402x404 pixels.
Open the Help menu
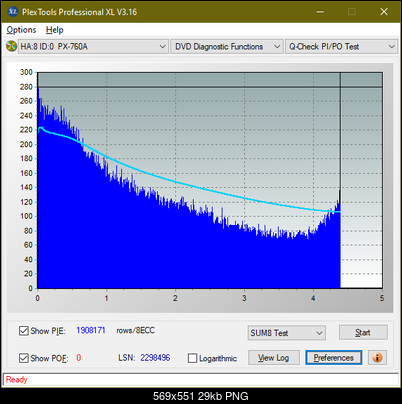(x=55, y=30)
